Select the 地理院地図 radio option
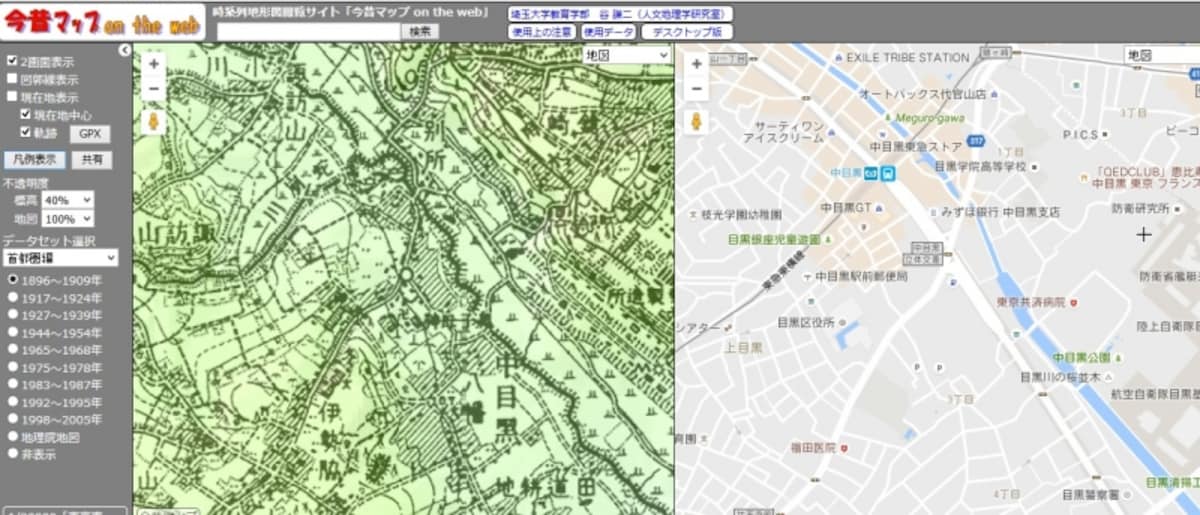Image resolution: width=1200 pixels, height=515 pixels. [x=13, y=437]
